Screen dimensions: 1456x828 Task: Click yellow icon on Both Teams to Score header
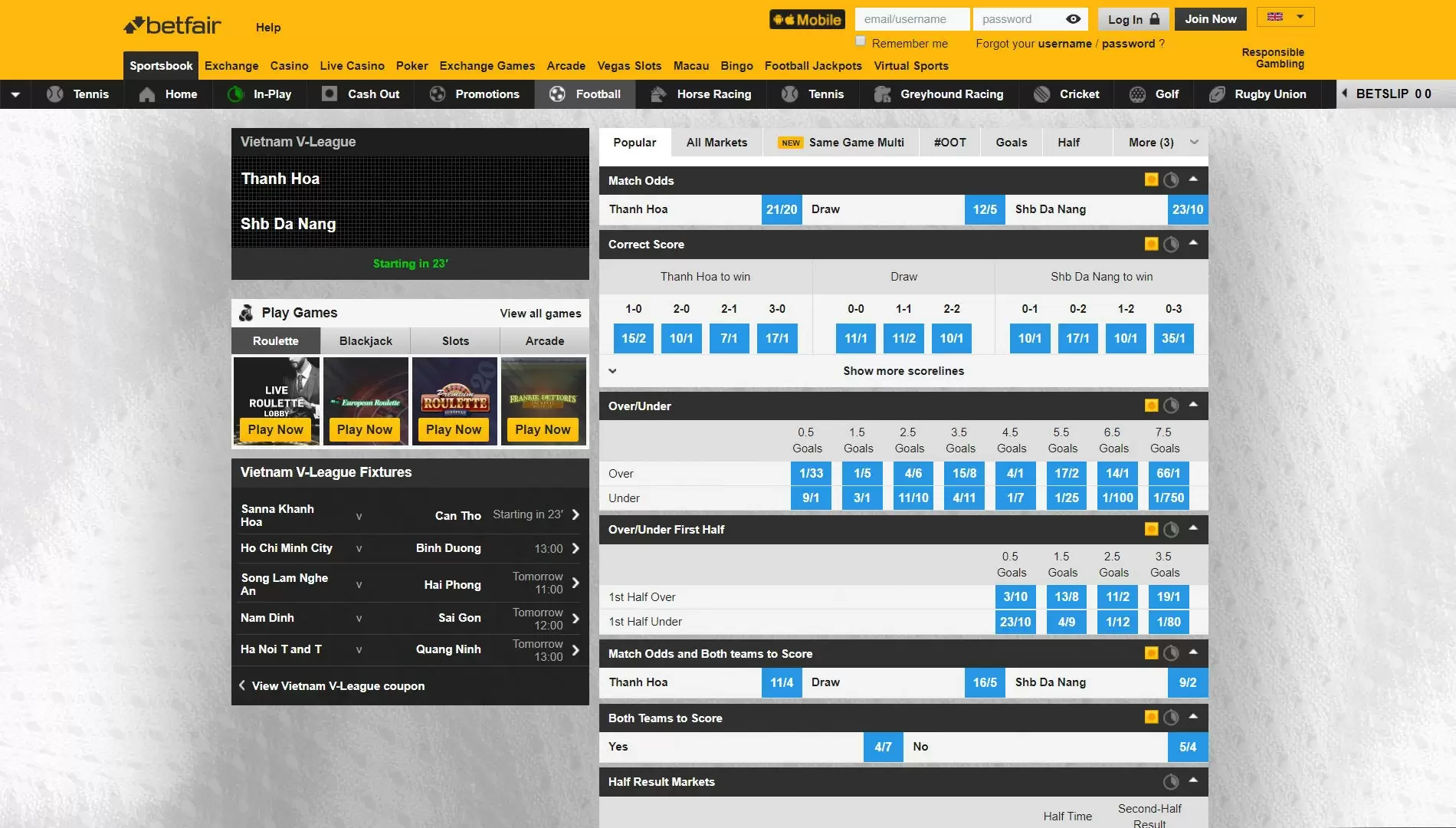tap(1151, 717)
